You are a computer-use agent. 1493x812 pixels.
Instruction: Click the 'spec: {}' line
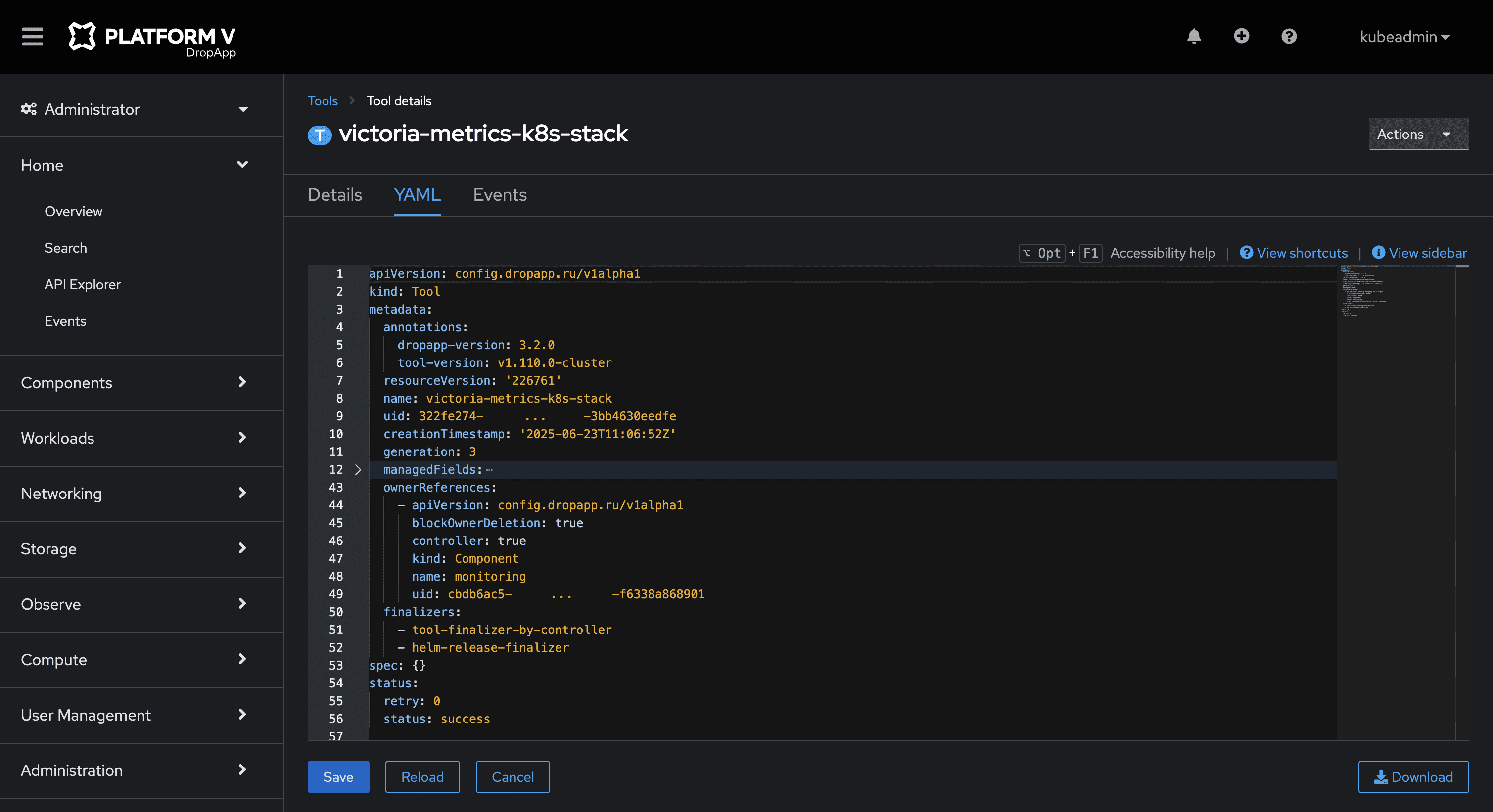[398, 666]
